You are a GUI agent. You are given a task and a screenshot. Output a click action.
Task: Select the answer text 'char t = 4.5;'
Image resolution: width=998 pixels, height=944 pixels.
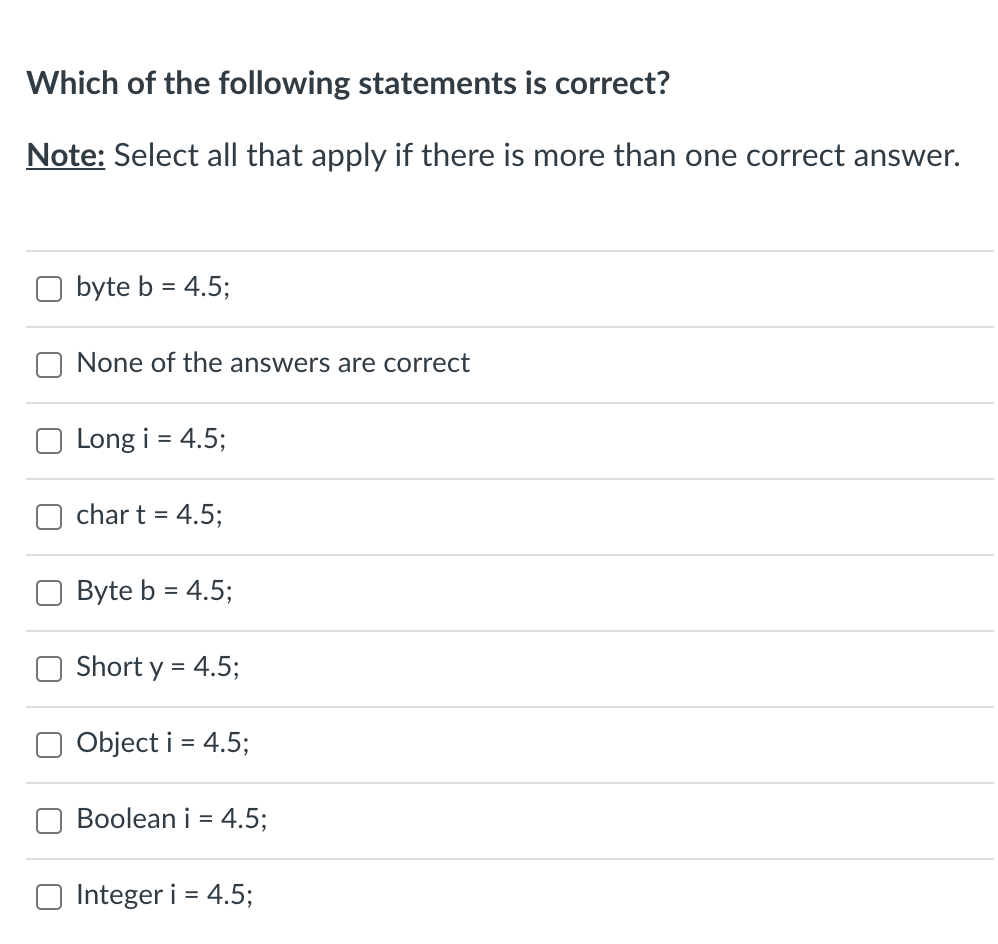click(148, 515)
